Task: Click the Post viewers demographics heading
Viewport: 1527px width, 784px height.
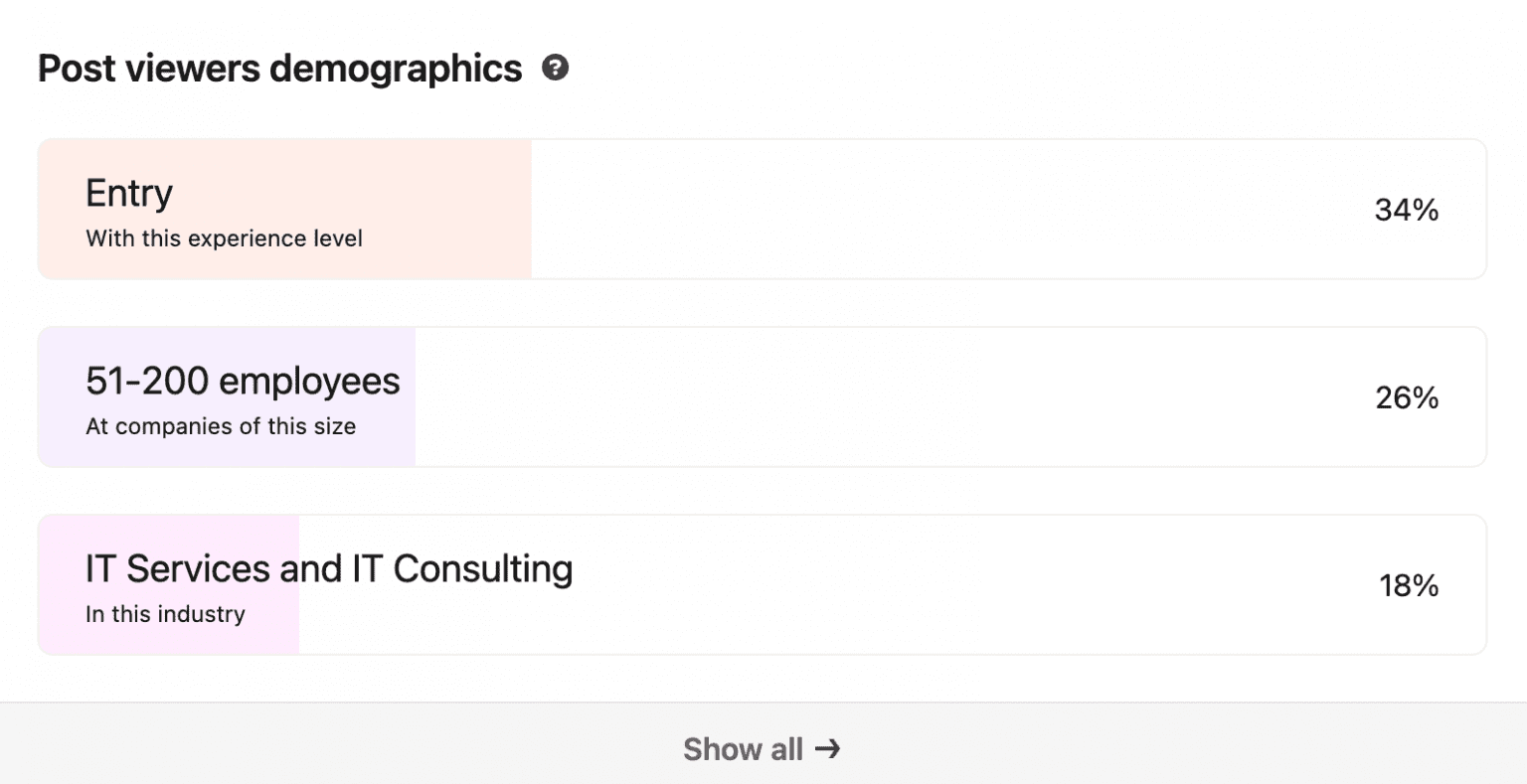Action: (x=278, y=68)
